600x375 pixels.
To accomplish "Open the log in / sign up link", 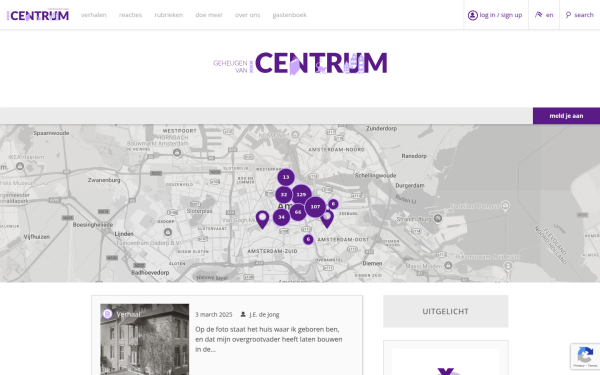I will (501, 15).
